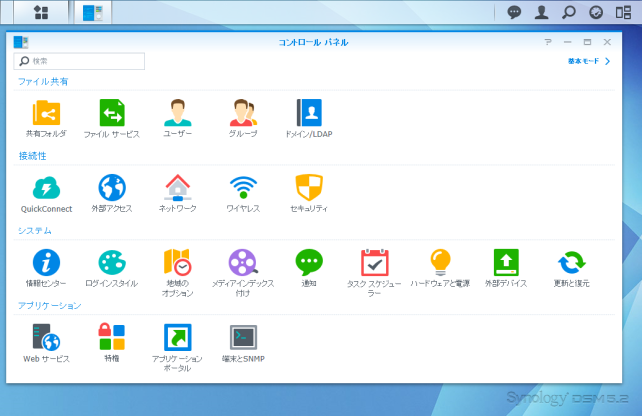
Task: Minimize the Control Panel window
Action: click(567, 42)
